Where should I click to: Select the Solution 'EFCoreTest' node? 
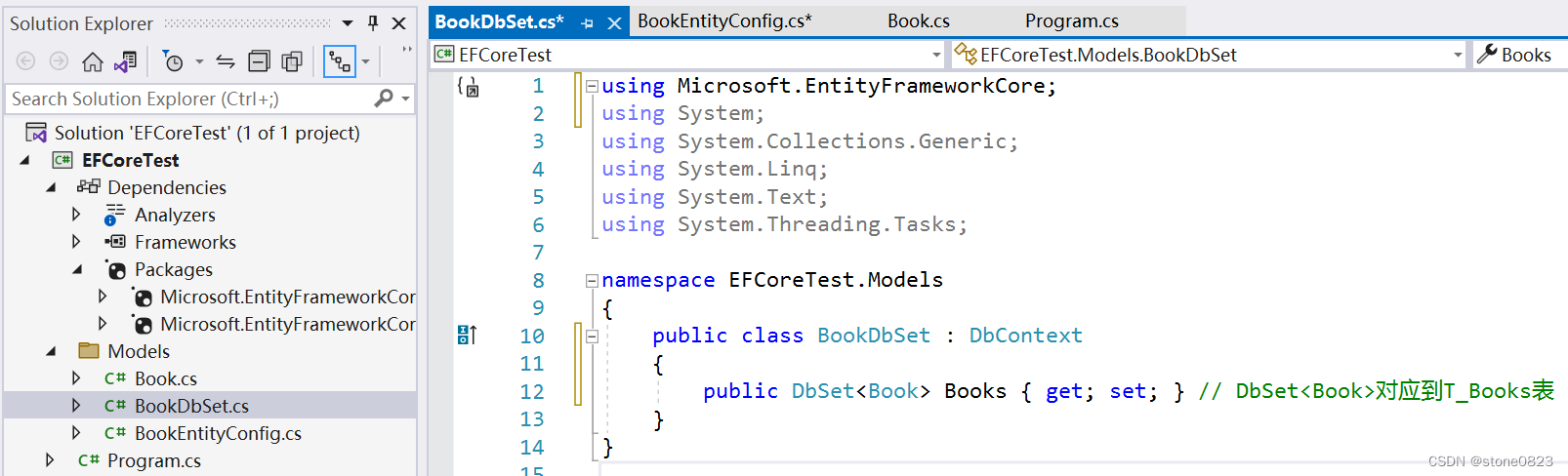[207, 133]
